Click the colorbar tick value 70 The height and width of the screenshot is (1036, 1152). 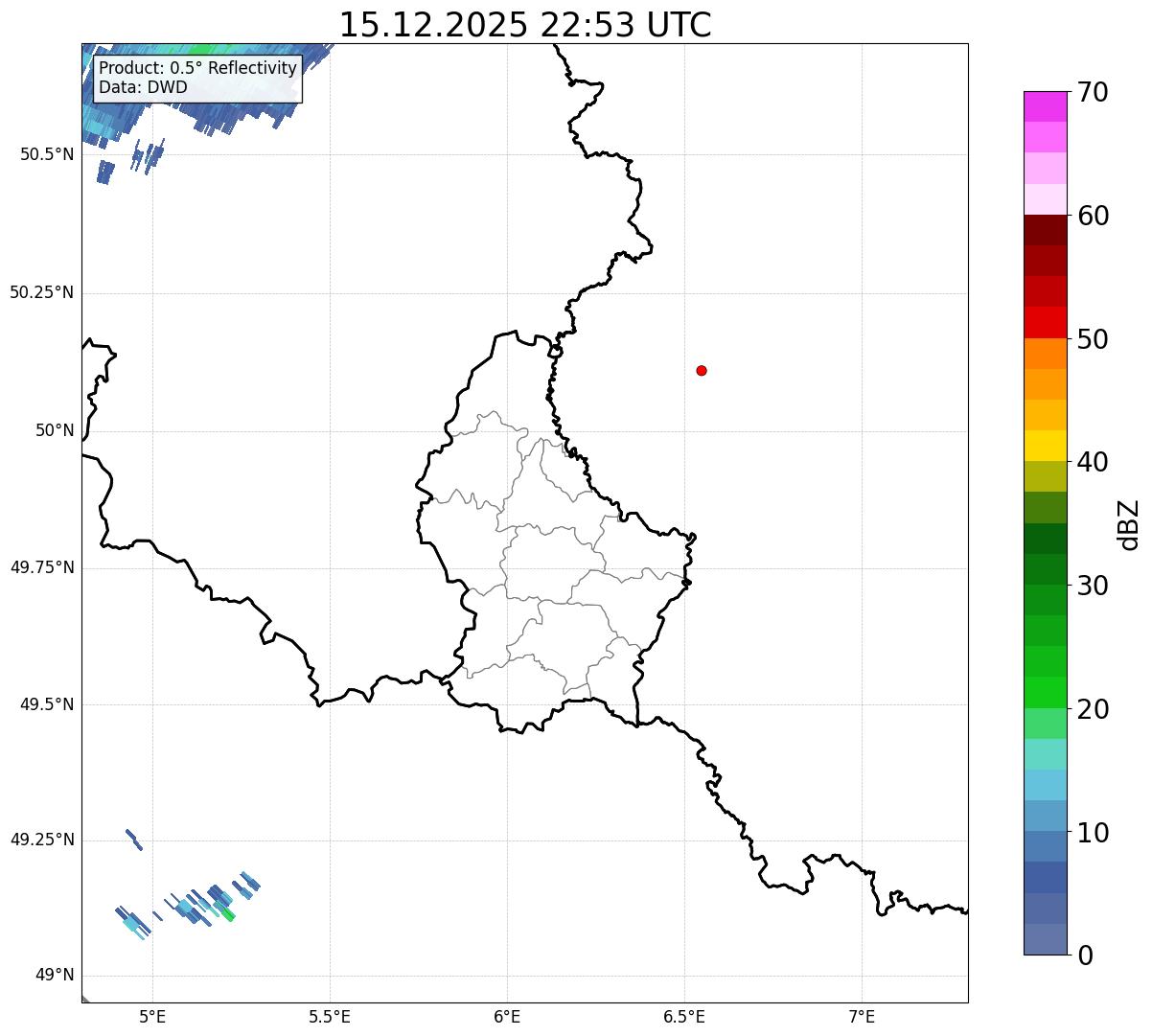coord(1093,92)
